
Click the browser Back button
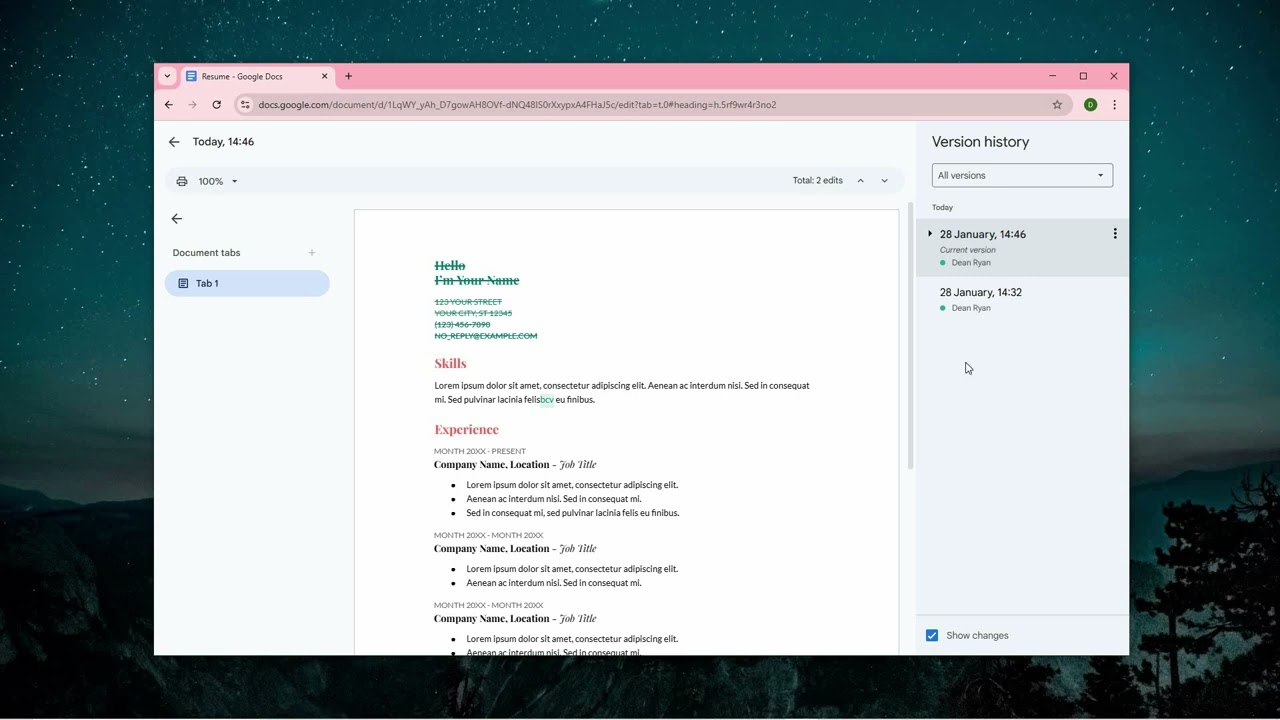(x=168, y=105)
